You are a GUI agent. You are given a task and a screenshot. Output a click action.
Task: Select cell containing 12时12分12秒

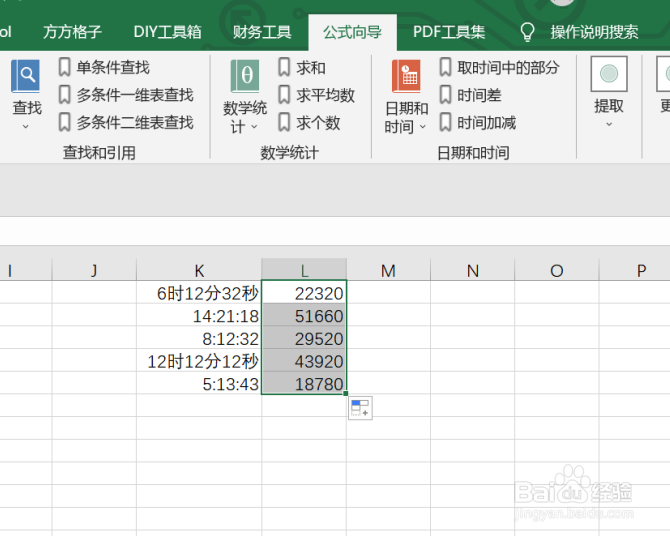(199, 361)
